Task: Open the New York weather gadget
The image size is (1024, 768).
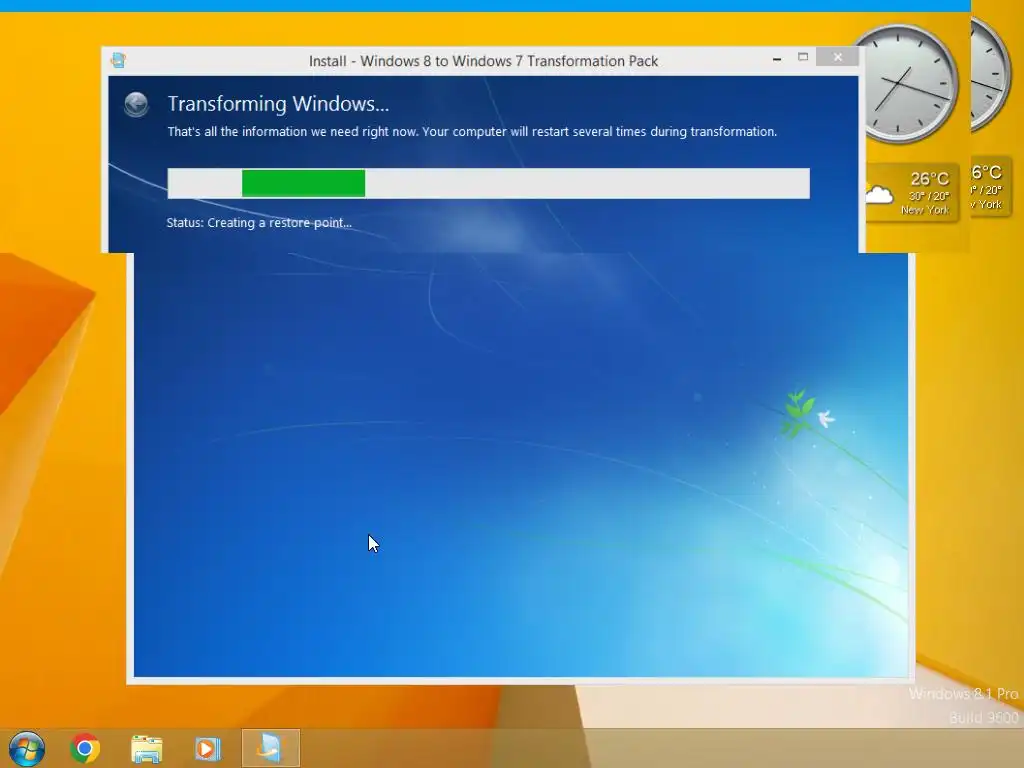Action: tap(912, 193)
